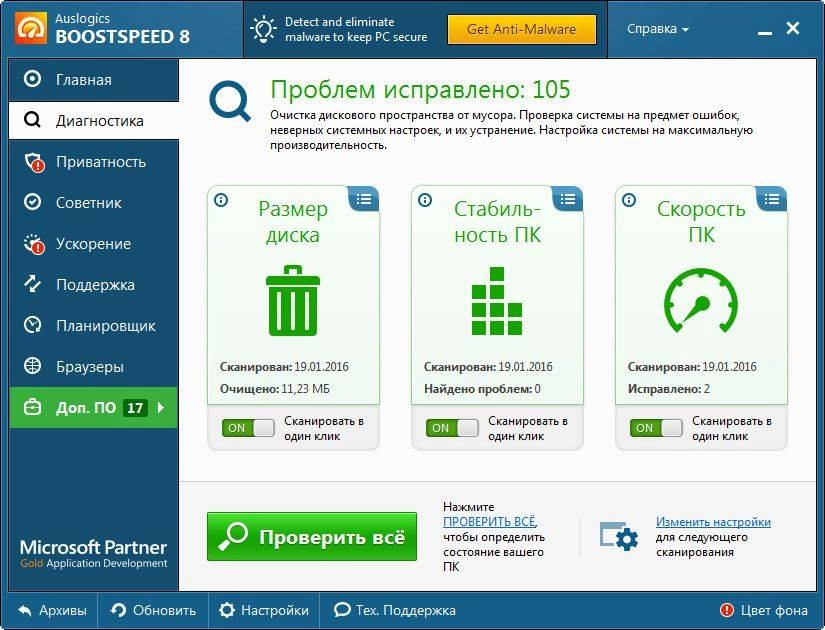Toggle ON switch under Стабильность ПК
Viewport: 825px width, 630px height.
point(452,428)
